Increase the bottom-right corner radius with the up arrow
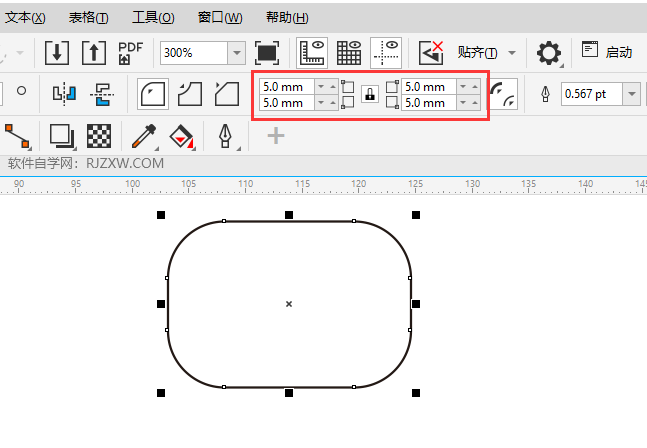The width and height of the screenshot is (647, 448). pos(475,103)
